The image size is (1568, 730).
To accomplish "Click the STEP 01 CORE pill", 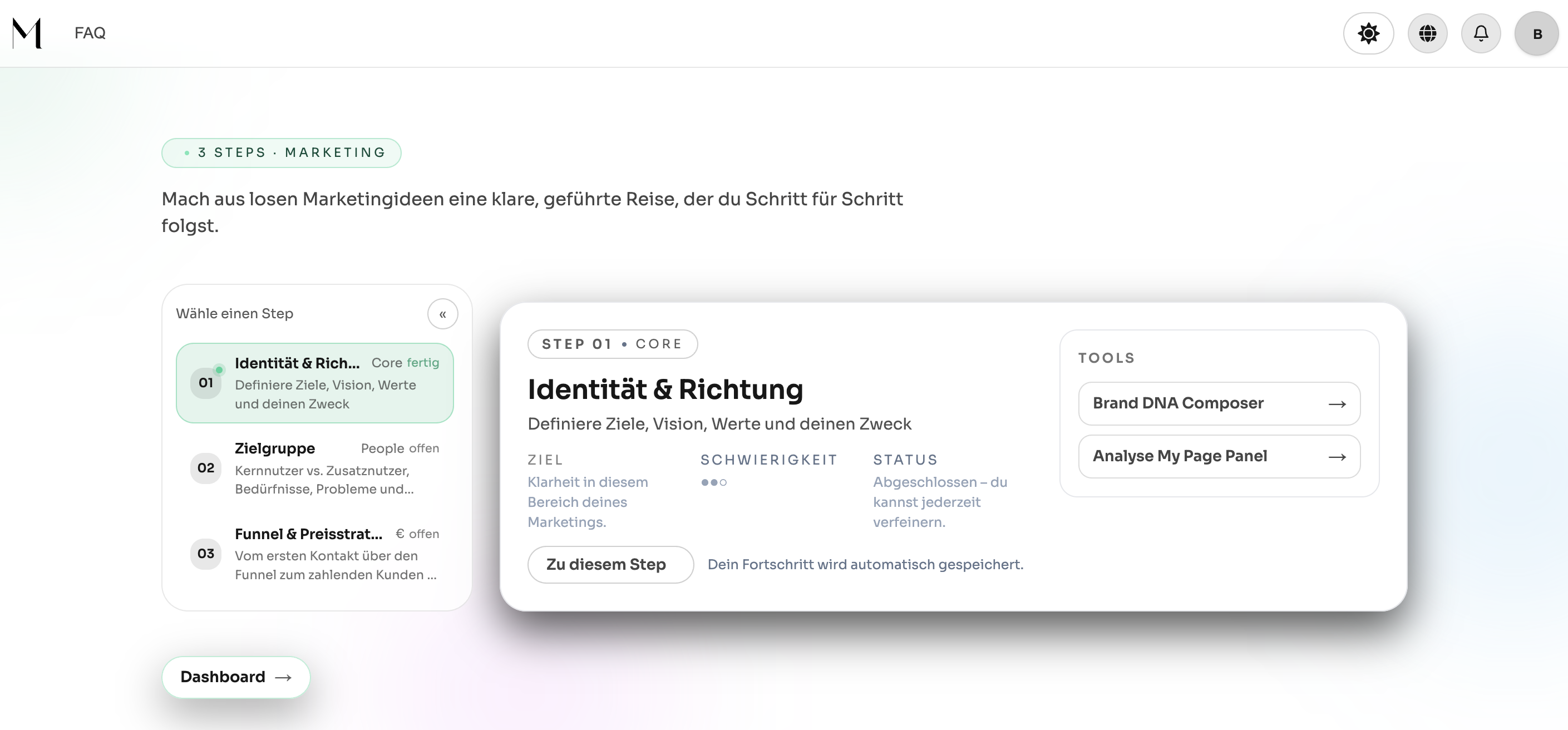I will pyautogui.click(x=613, y=344).
